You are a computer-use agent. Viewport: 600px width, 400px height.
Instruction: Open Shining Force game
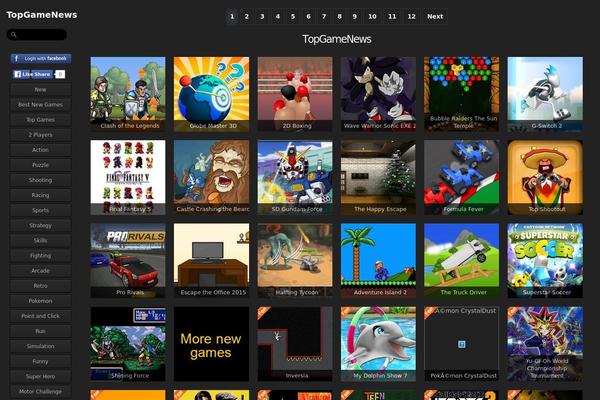click(128, 344)
